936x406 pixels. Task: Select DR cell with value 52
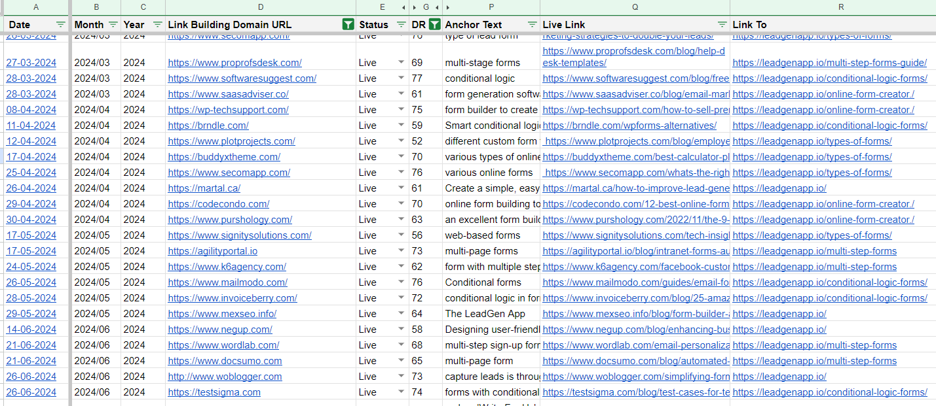(426, 142)
